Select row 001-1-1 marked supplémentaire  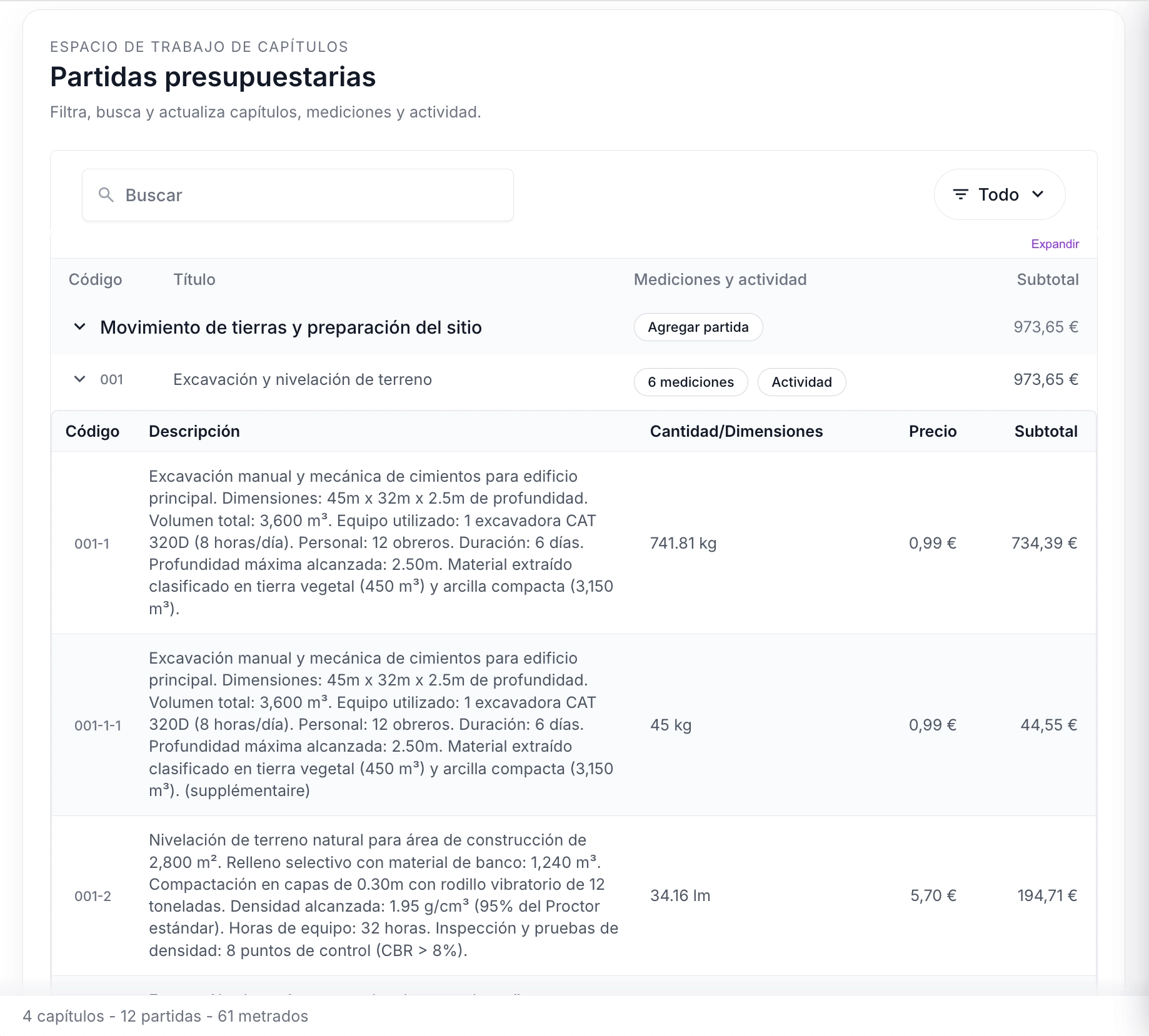point(381,725)
